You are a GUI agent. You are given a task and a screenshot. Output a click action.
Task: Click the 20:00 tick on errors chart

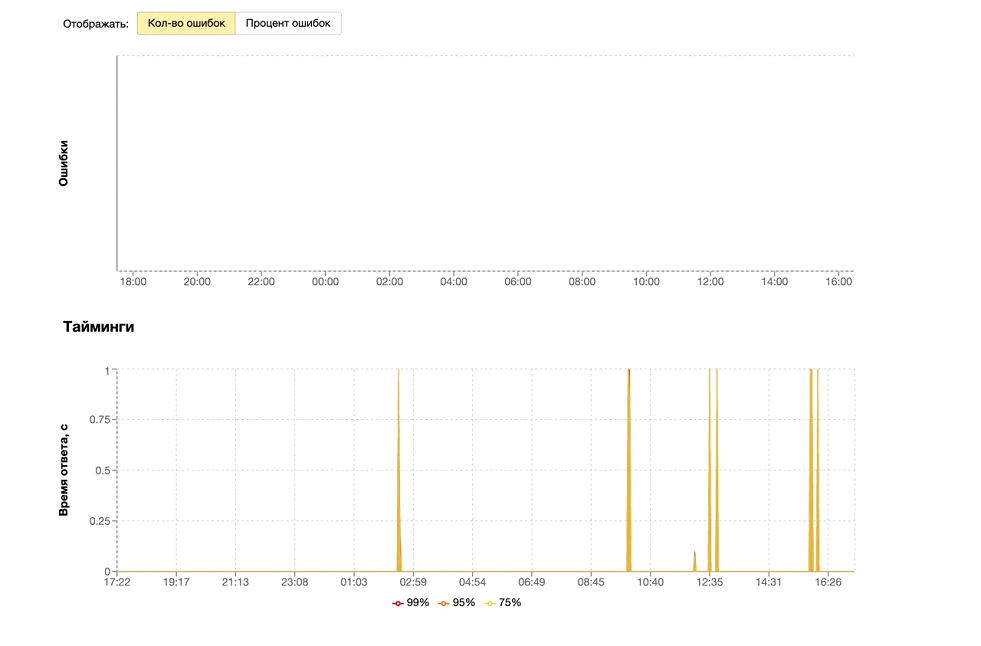pos(196,281)
